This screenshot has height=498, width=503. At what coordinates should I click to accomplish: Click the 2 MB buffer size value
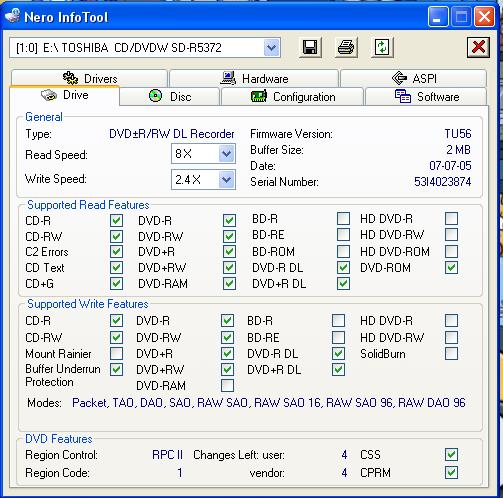pyautogui.click(x=458, y=150)
